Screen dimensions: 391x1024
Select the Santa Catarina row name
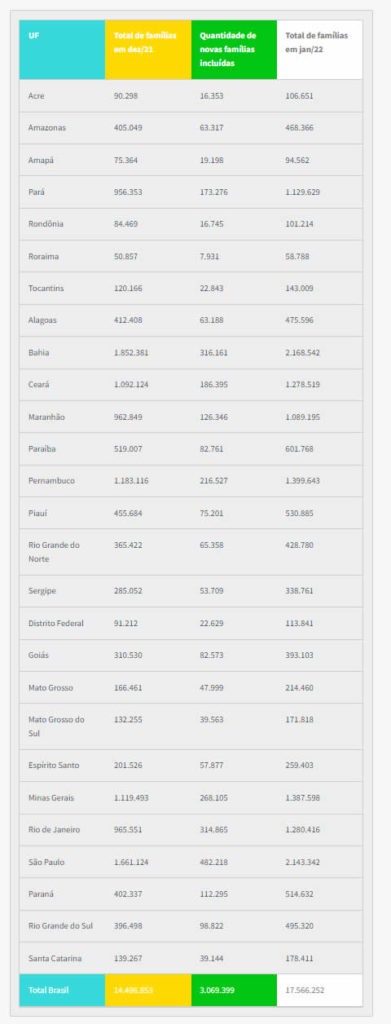(55, 958)
